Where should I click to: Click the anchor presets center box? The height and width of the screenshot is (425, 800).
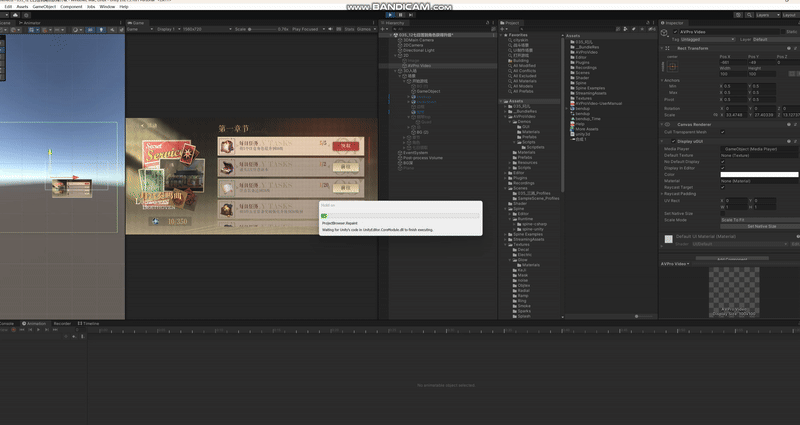tap(672, 67)
